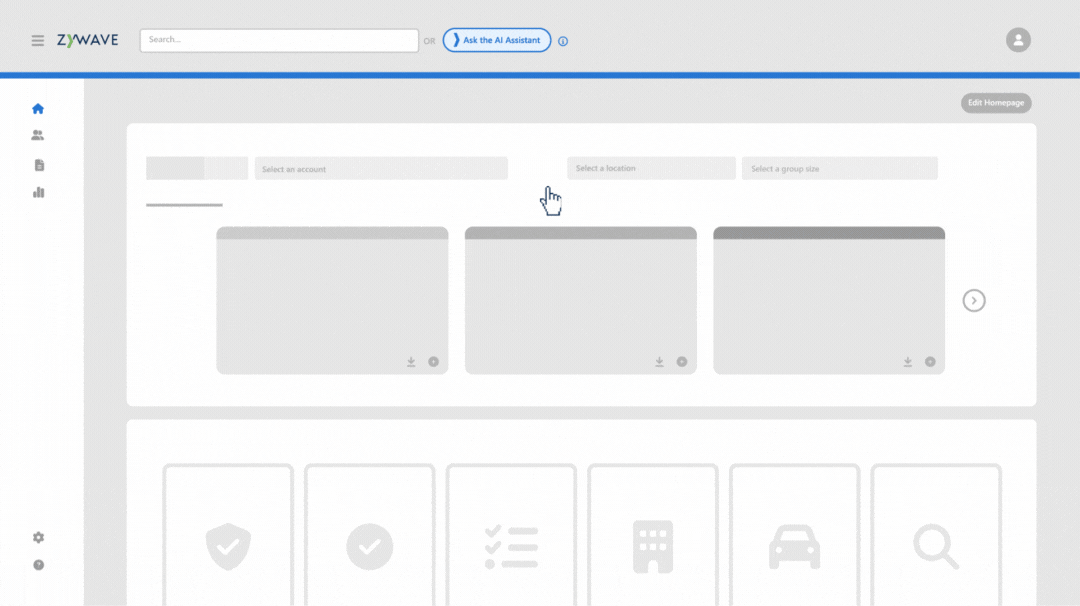Open the magnifying glass search category icon
The height and width of the screenshot is (606, 1080).
click(x=935, y=546)
